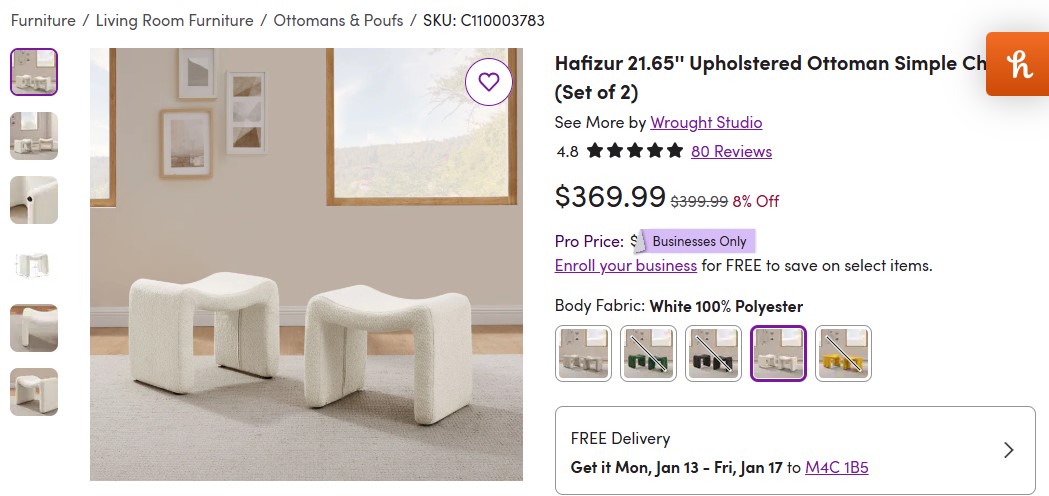View the dimensions diagram thumbnail
Screen dimensions: 1049x496
(34, 264)
